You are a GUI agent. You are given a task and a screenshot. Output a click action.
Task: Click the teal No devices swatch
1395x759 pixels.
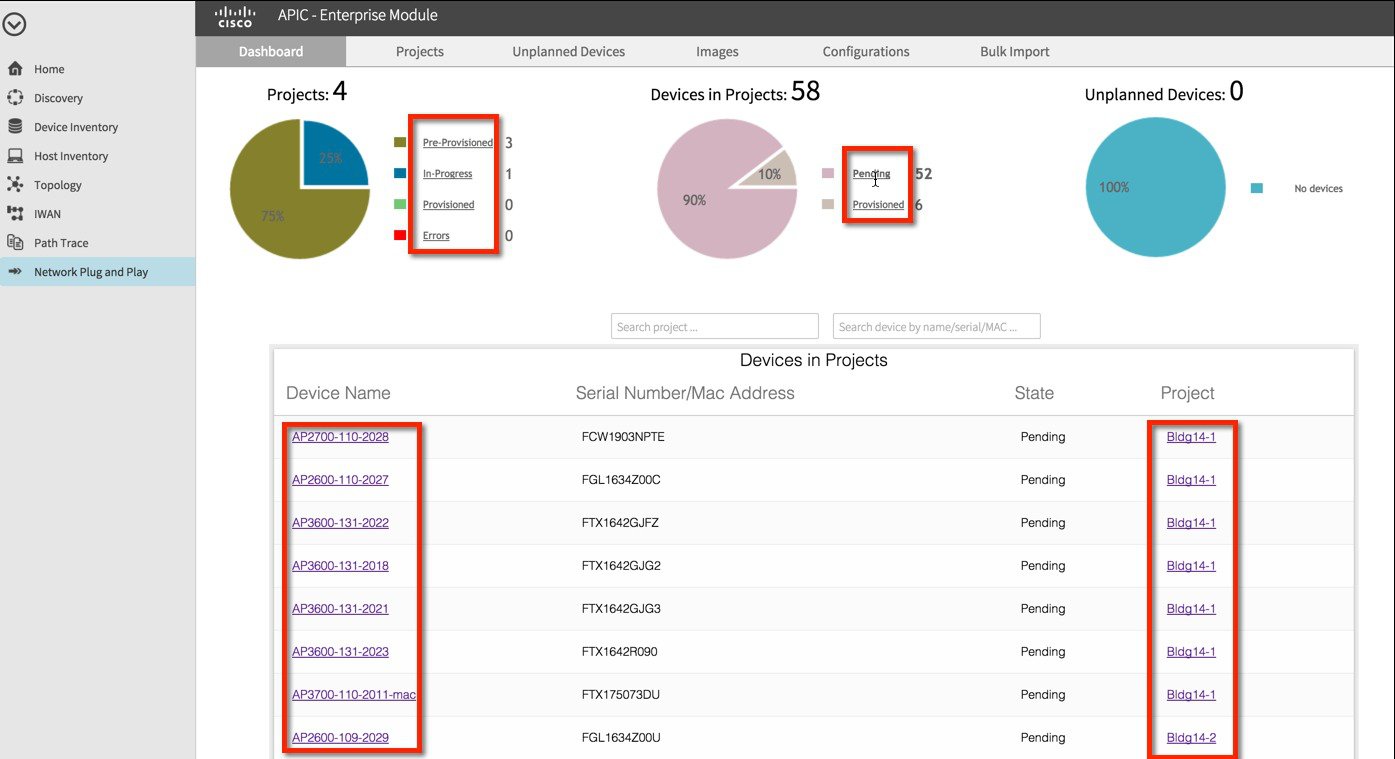(x=1257, y=188)
